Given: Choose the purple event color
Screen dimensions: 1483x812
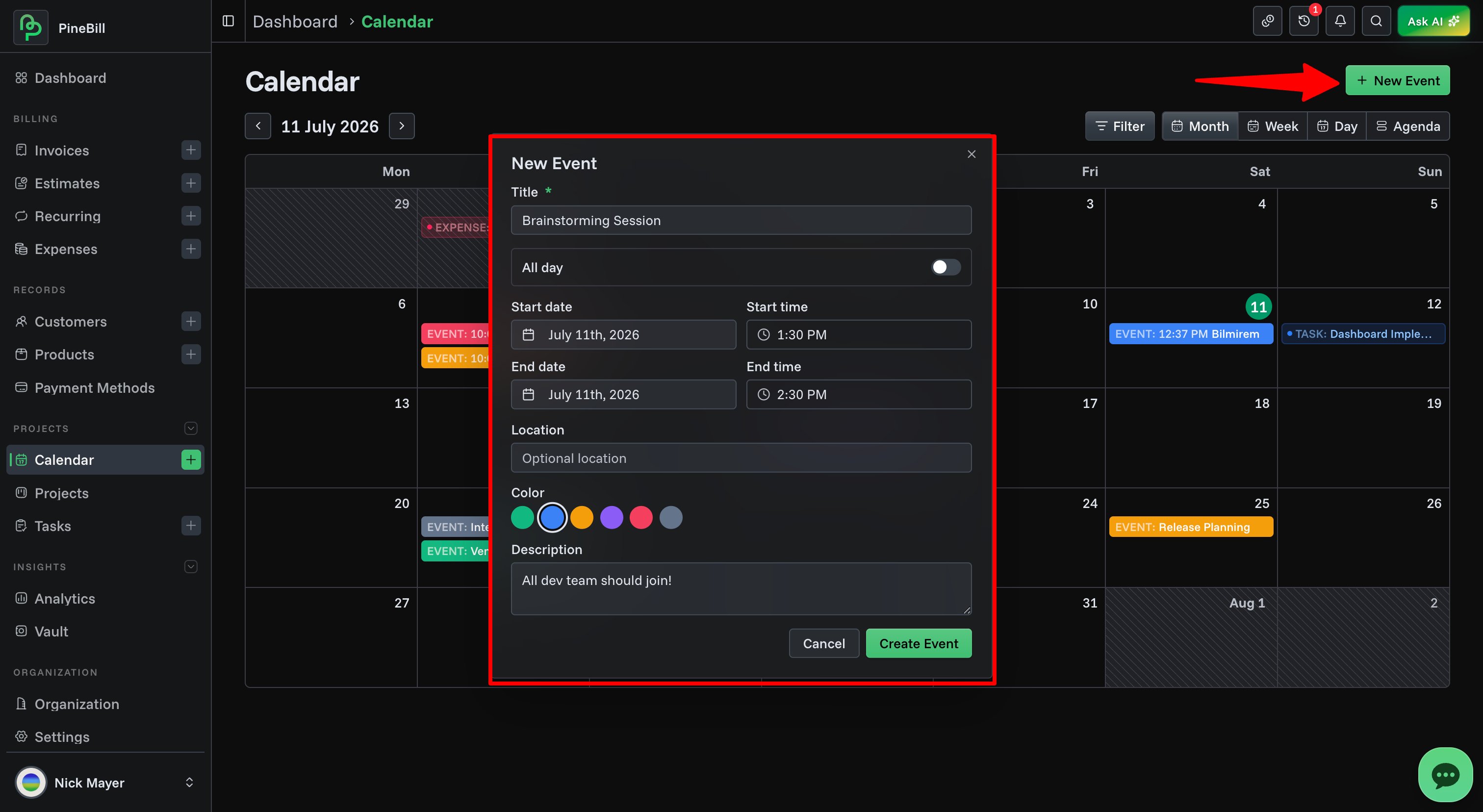Looking at the screenshot, I should coord(612,517).
